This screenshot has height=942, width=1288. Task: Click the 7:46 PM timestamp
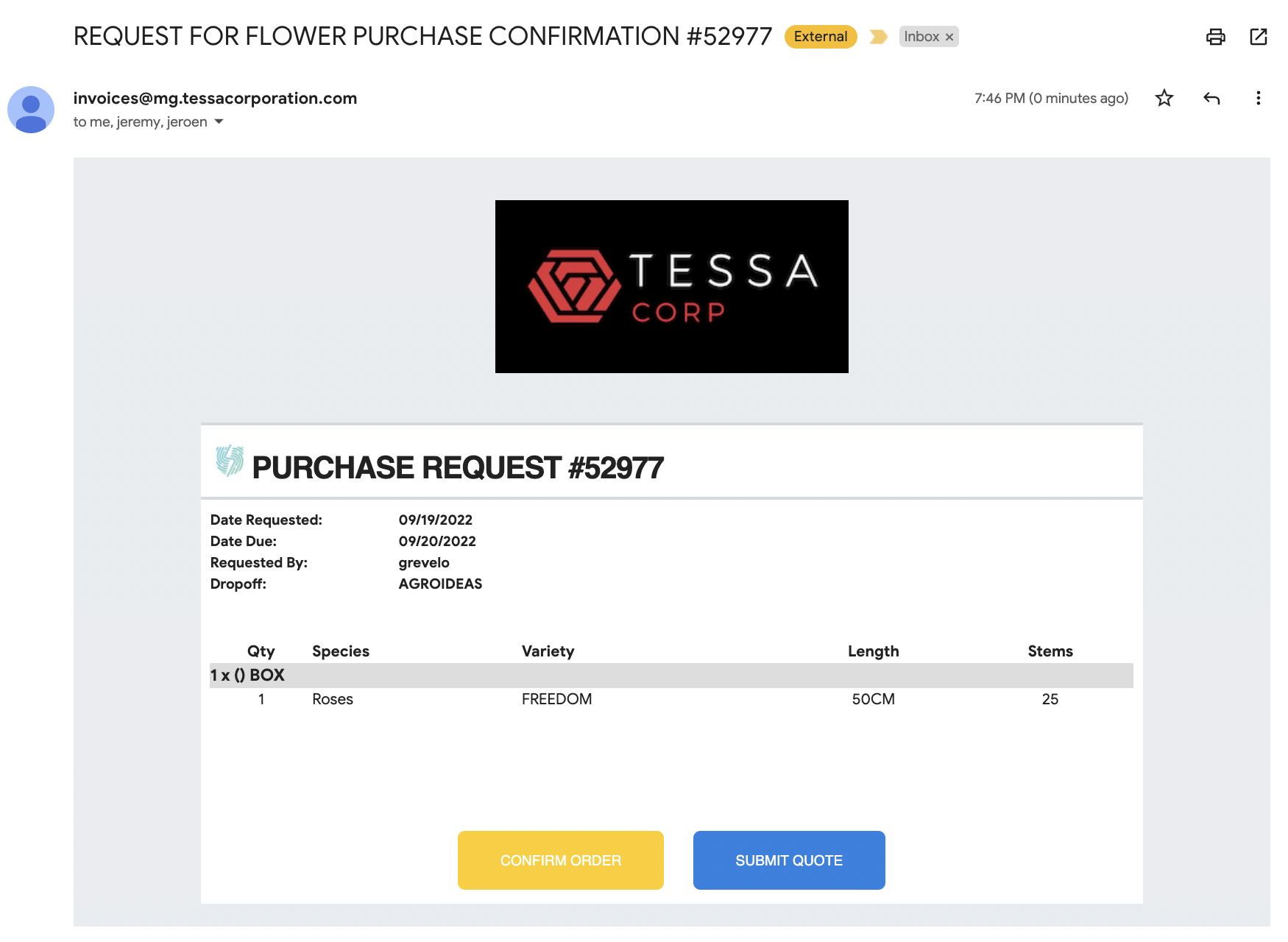click(x=1051, y=98)
